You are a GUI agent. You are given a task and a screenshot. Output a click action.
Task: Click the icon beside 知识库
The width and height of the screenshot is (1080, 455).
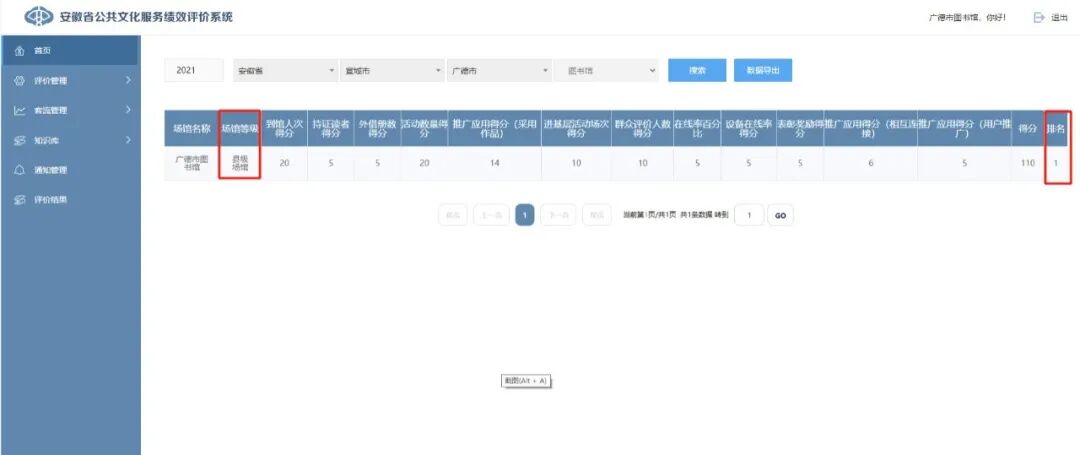click(x=19, y=140)
